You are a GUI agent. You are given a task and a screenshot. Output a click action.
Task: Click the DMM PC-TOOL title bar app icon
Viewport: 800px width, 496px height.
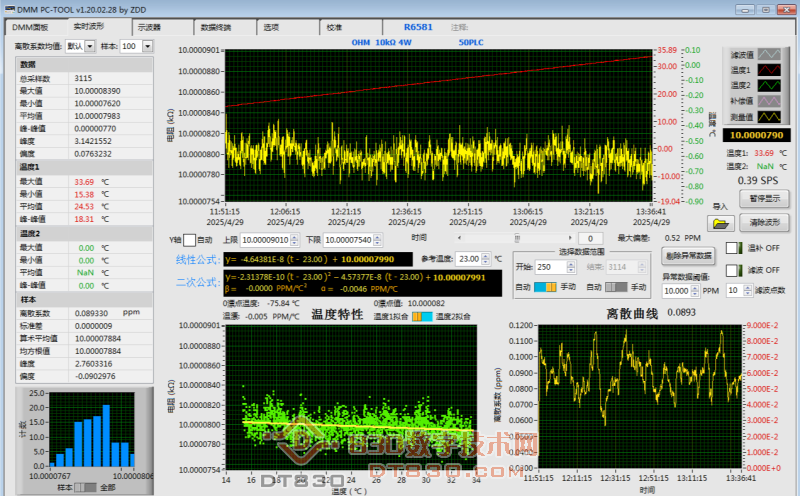point(9,9)
